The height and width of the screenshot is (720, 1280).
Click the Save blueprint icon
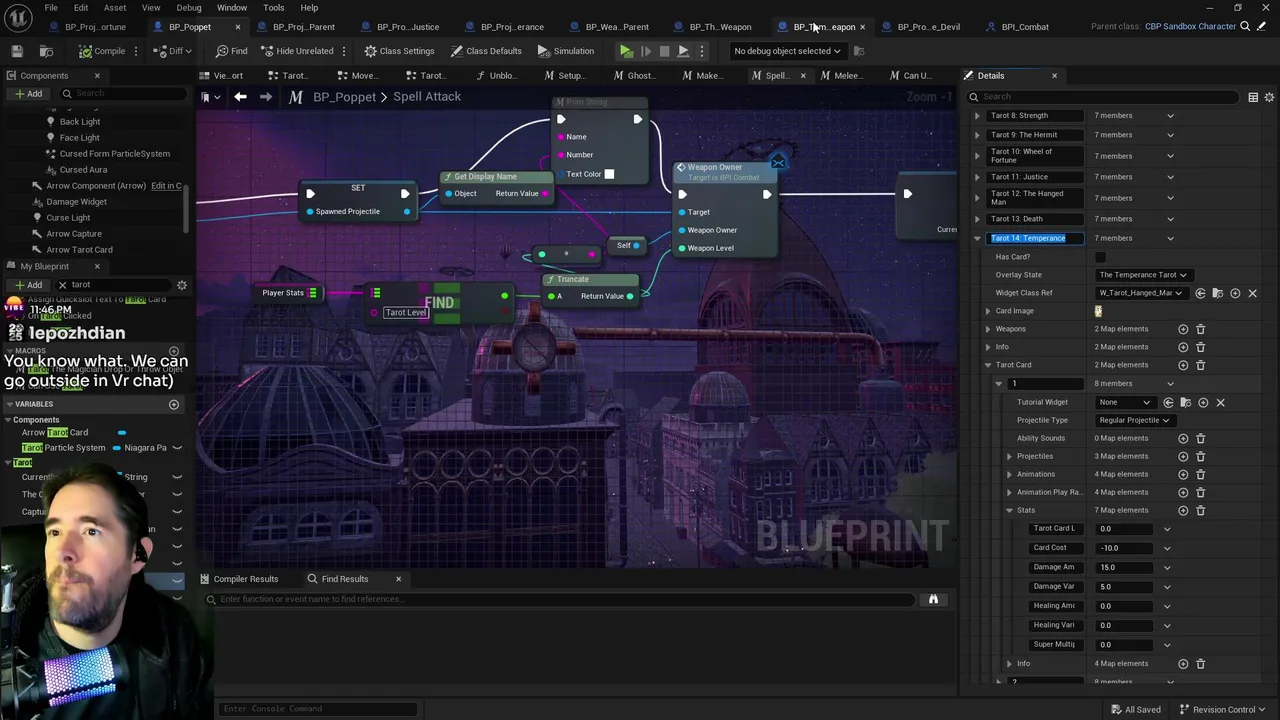click(17, 51)
